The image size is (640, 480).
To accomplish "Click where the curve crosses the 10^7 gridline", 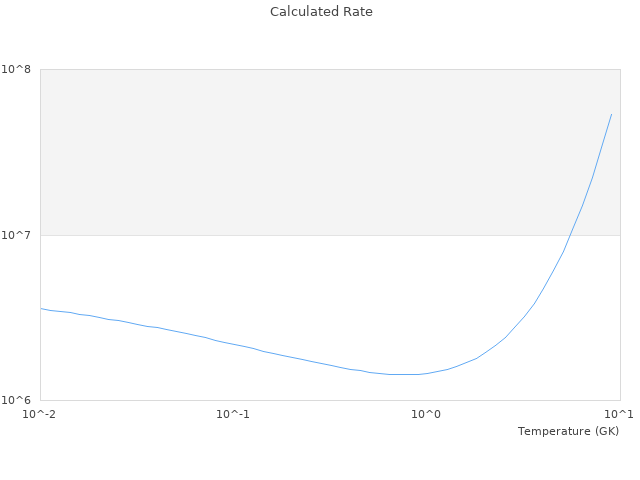I will [x=569, y=235].
